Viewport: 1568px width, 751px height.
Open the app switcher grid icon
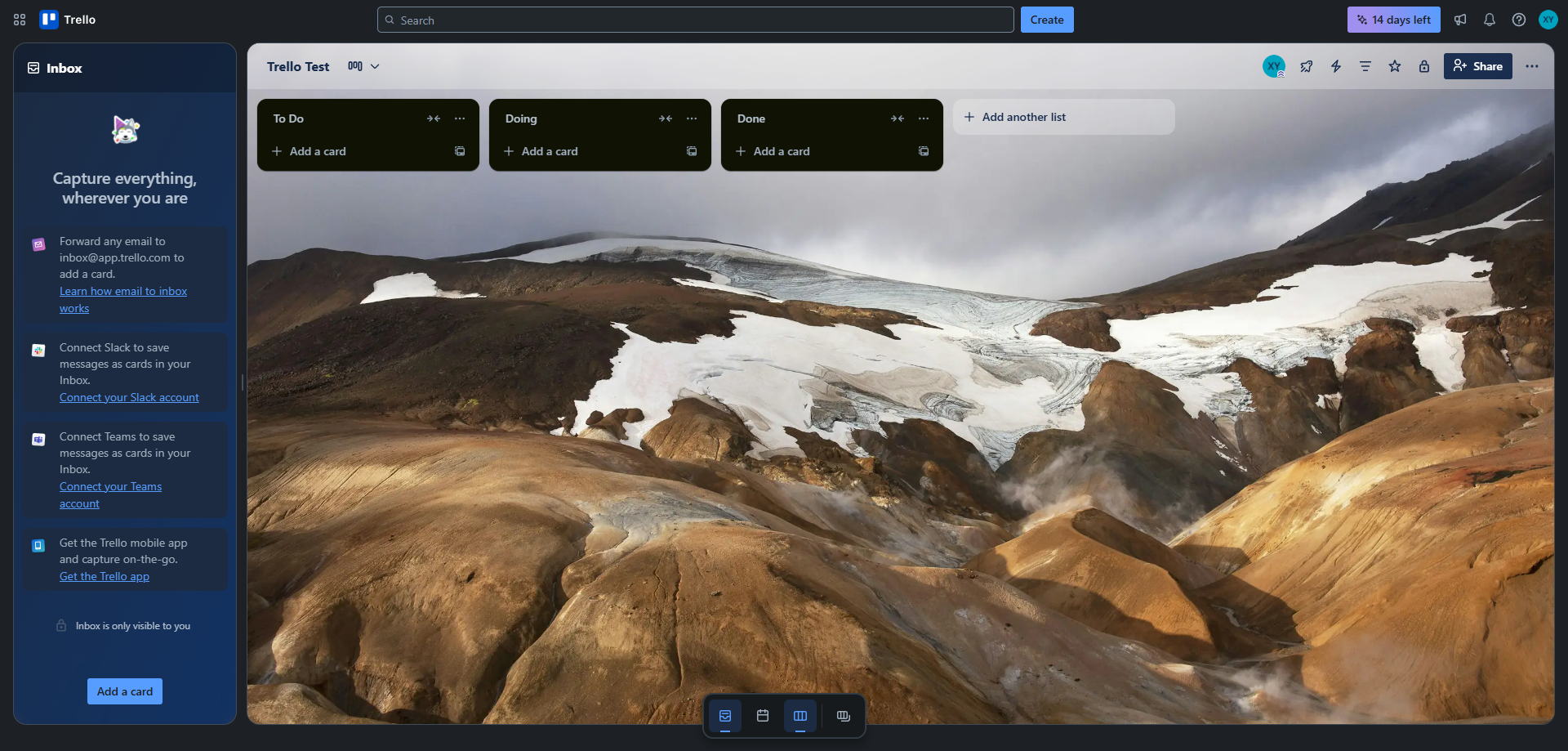[x=20, y=20]
